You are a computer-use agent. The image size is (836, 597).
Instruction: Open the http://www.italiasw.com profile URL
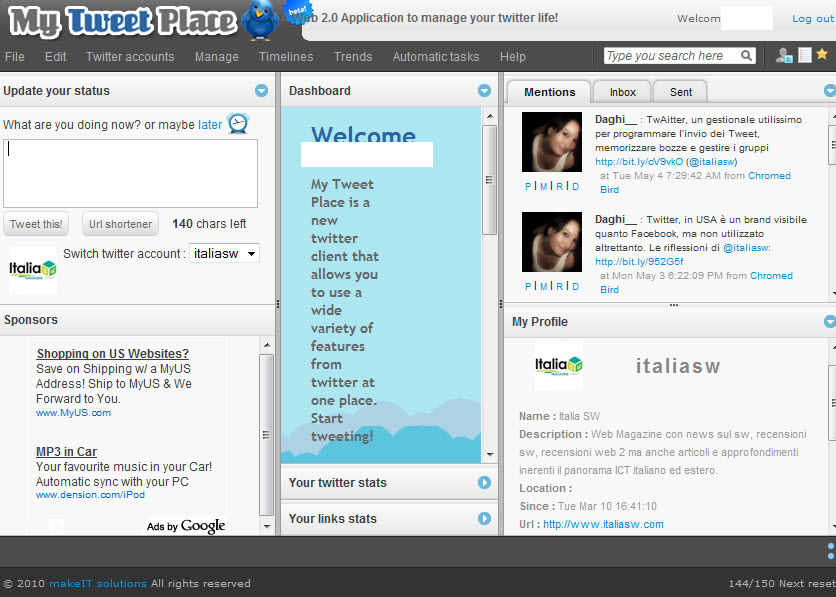click(604, 524)
